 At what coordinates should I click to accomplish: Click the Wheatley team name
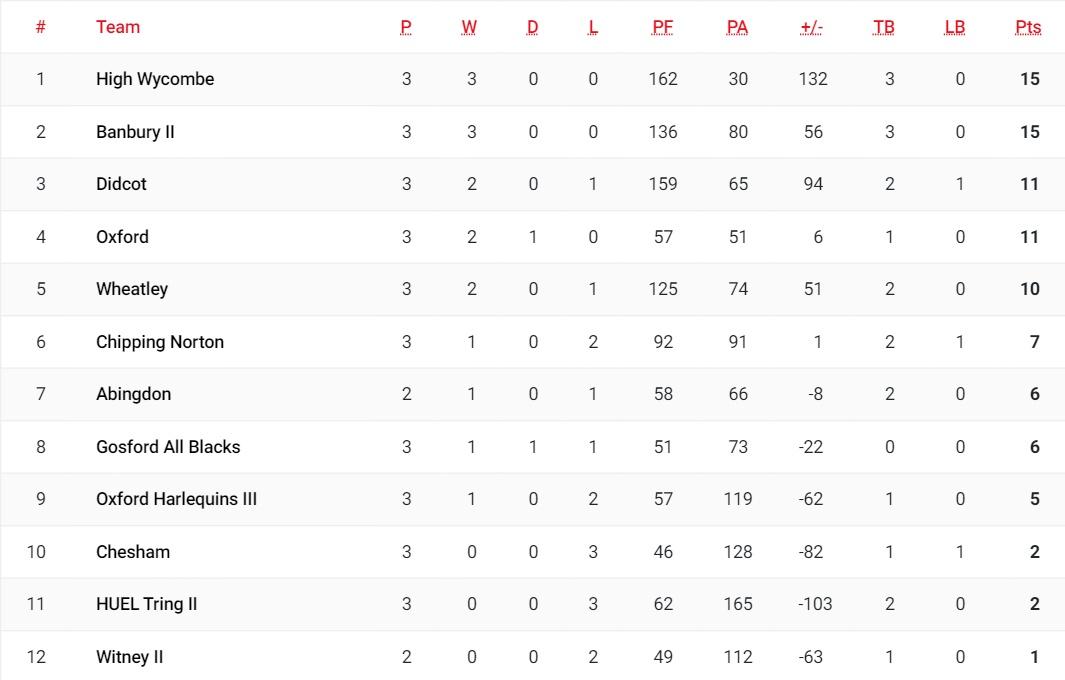click(132, 289)
